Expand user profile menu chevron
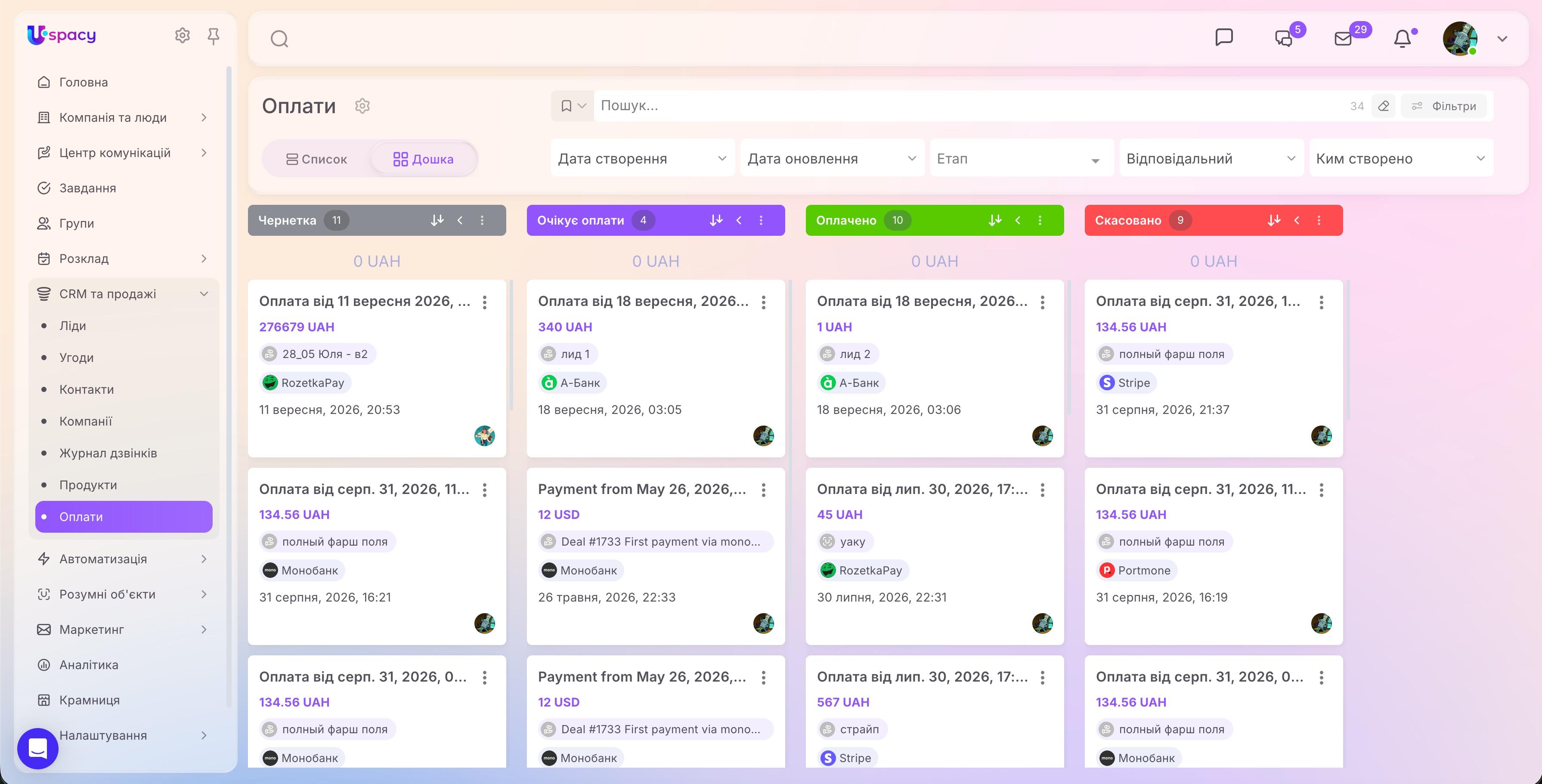The width and height of the screenshot is (1542, 784). 1502,39
